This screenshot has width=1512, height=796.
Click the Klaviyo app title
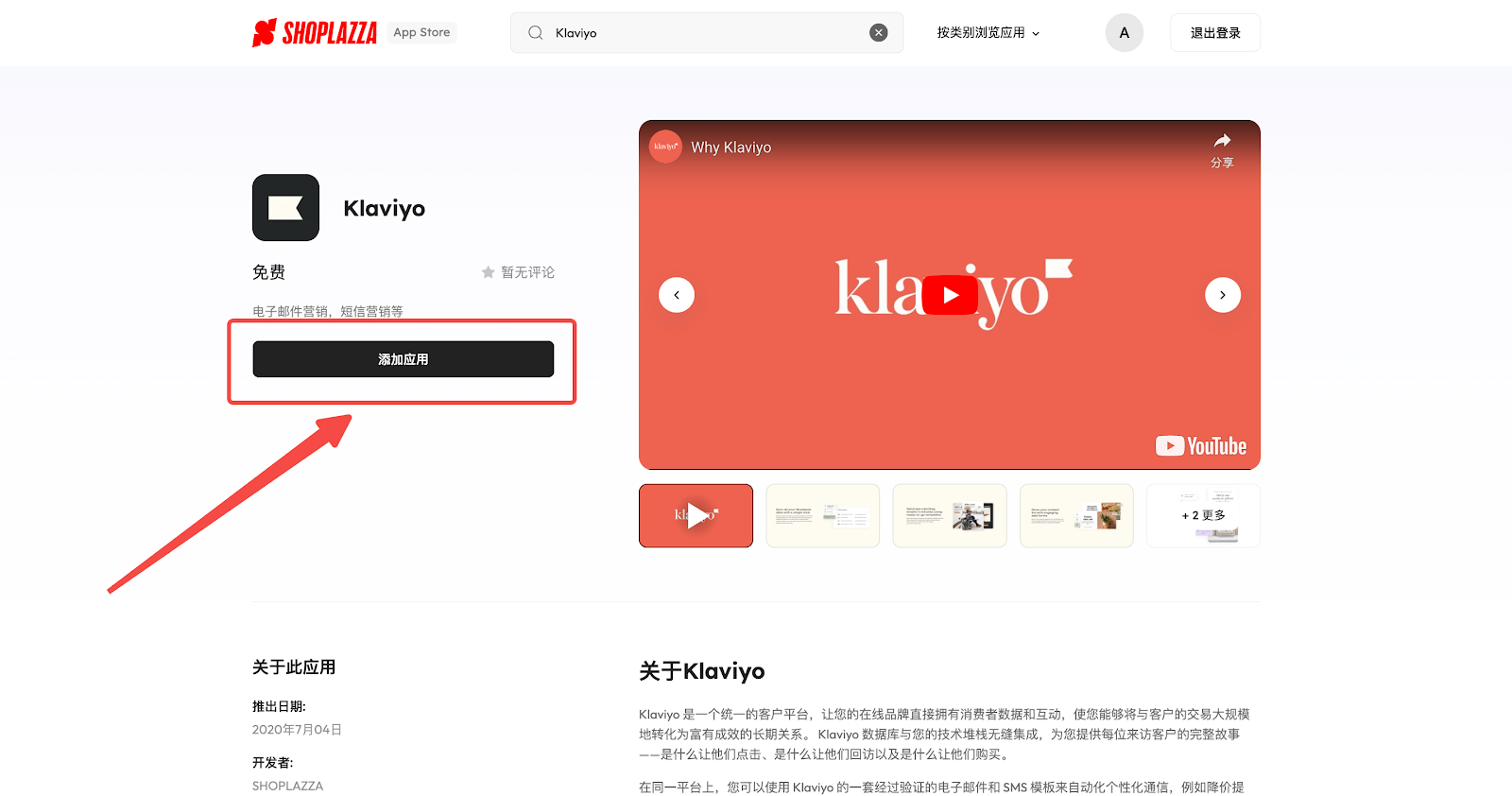tap(385, 209)
